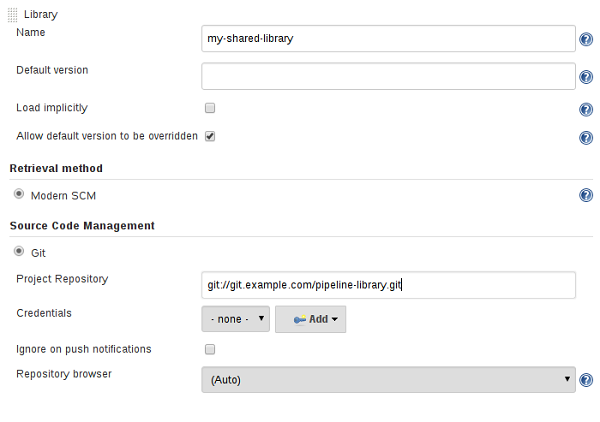The image size is (600, 422).
Task: Open help for Repository browser
Action: [x=586, y=380]
